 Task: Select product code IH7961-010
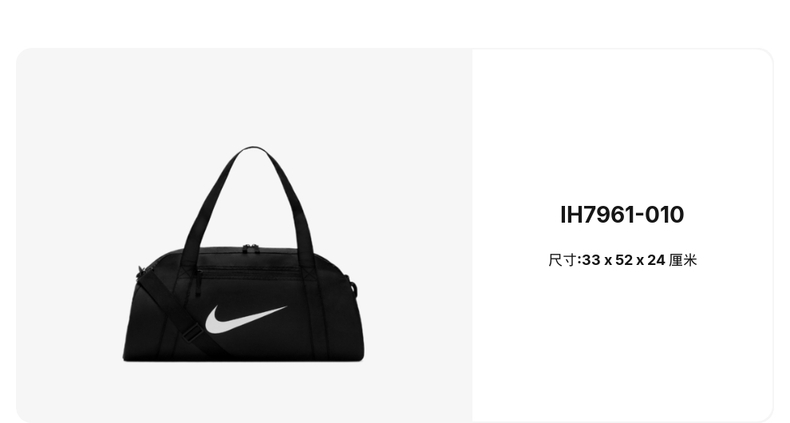(x=622, y=215)
